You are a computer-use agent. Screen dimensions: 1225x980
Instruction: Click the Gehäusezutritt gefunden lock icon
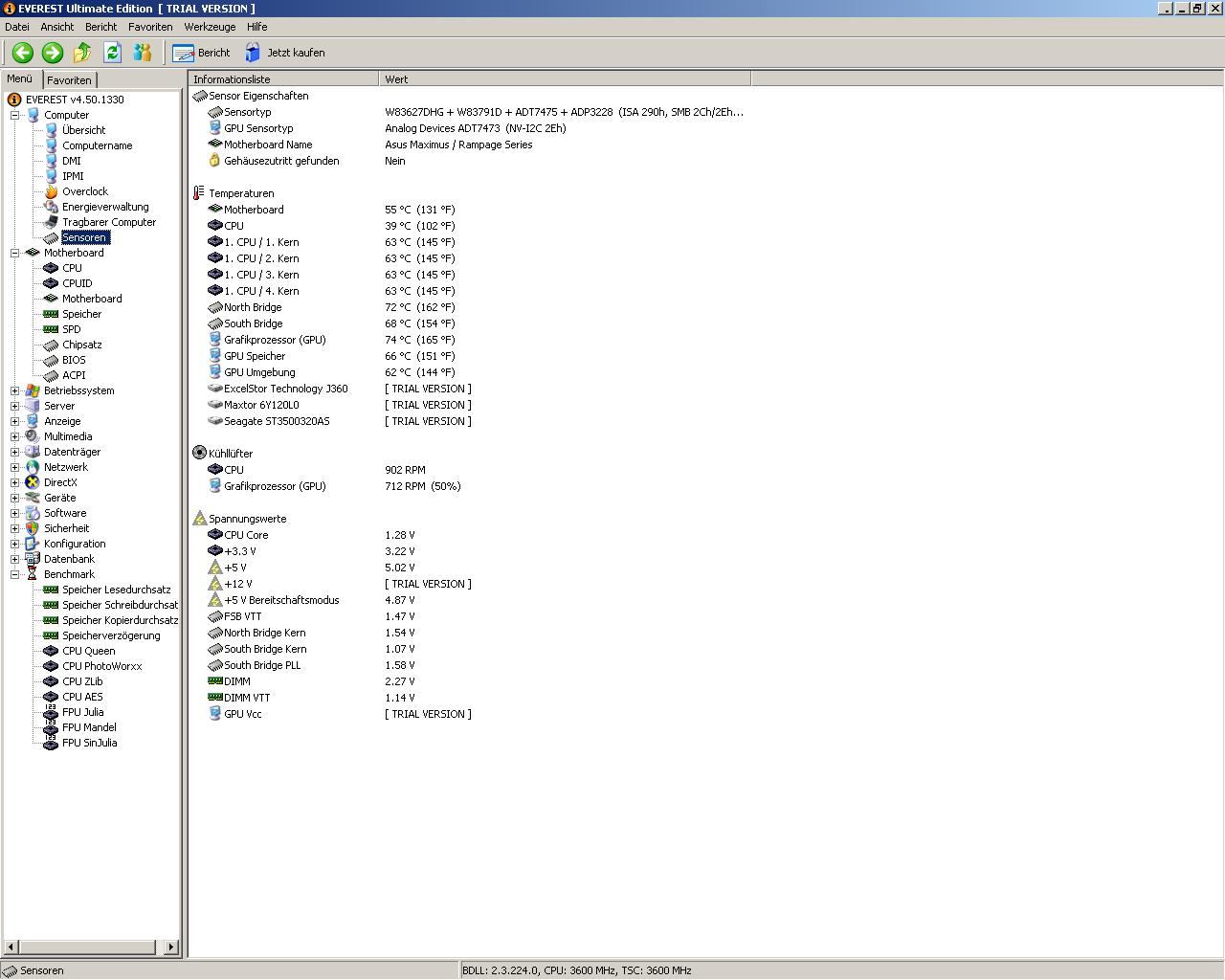point(214,161)
